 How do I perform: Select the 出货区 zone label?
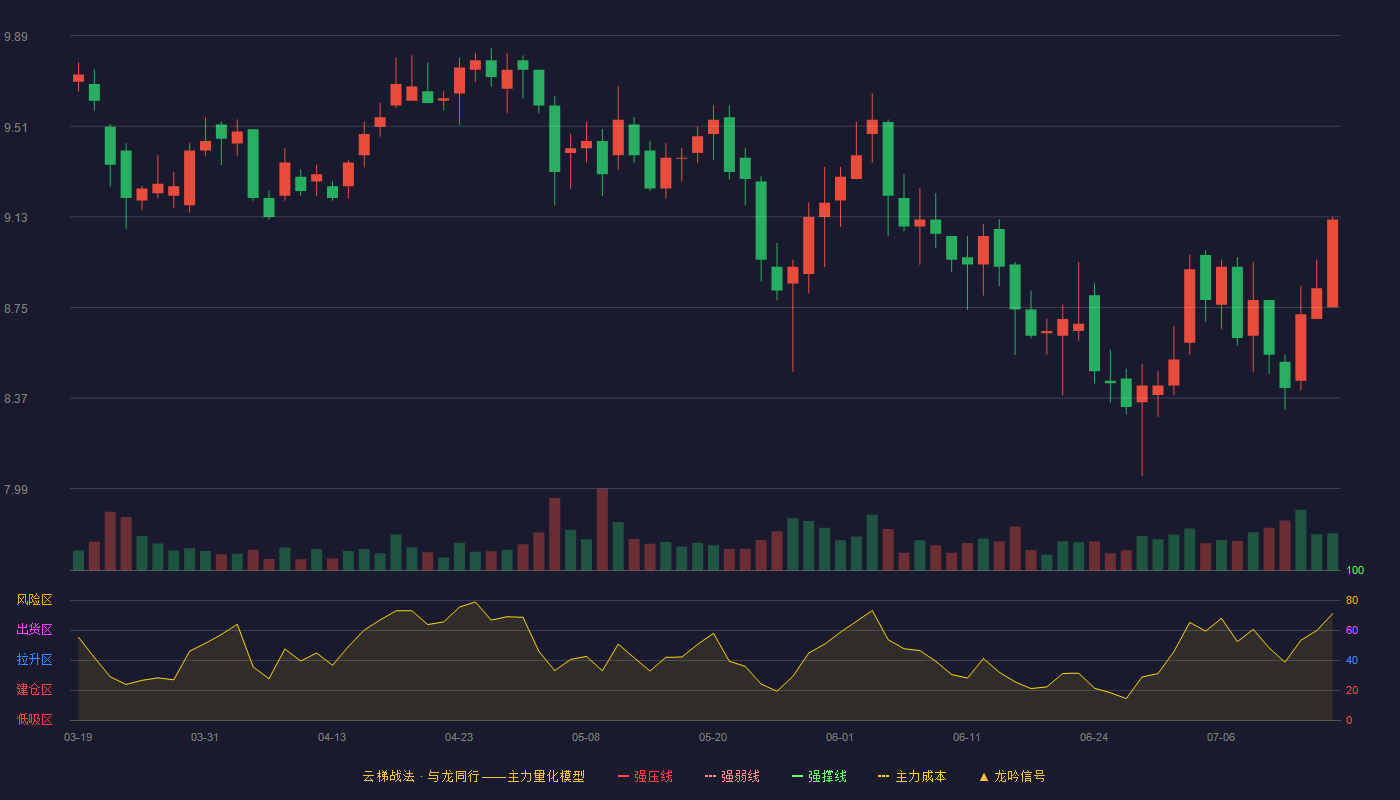tap(34, 630)
